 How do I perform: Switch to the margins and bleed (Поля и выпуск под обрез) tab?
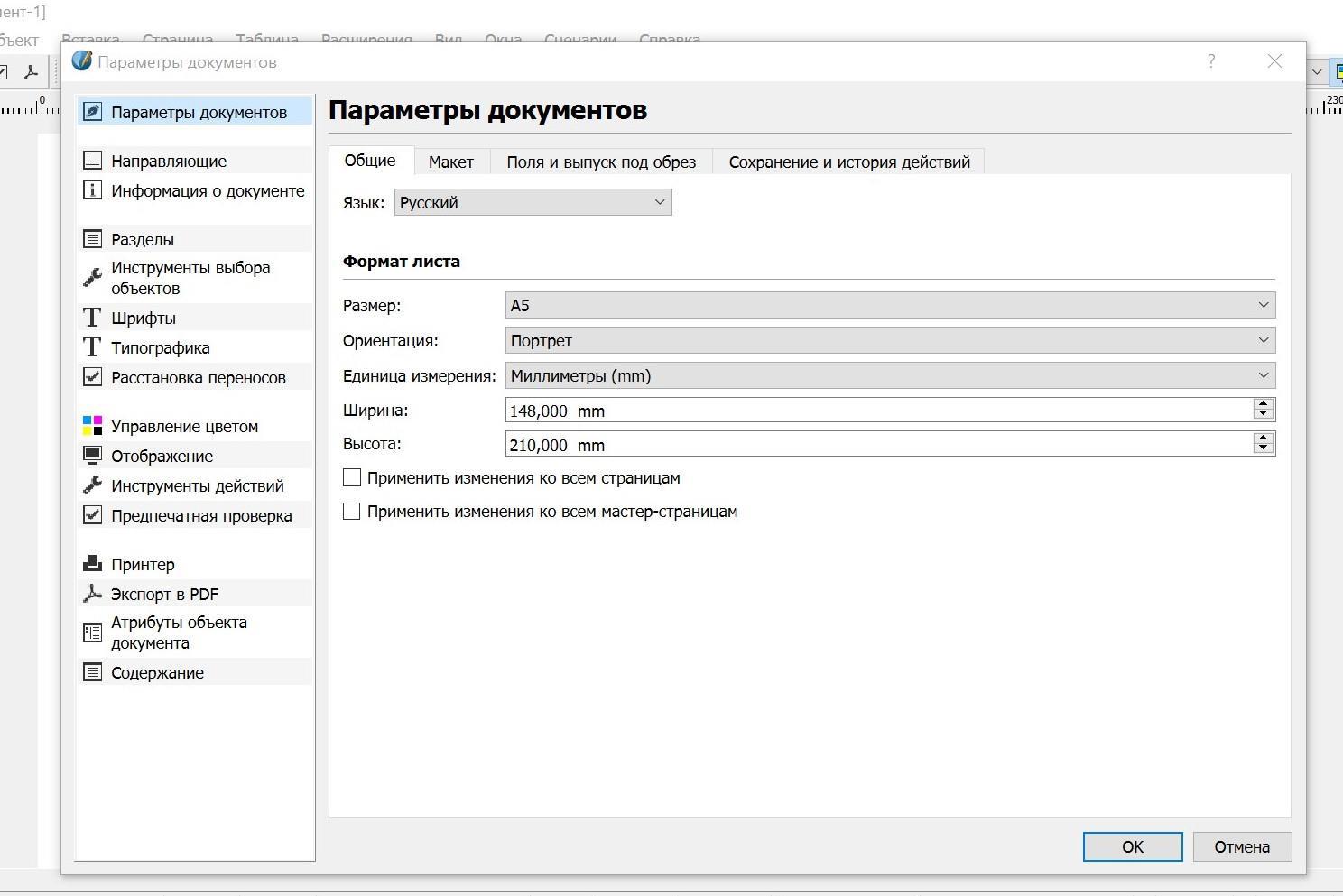point(601,162)
